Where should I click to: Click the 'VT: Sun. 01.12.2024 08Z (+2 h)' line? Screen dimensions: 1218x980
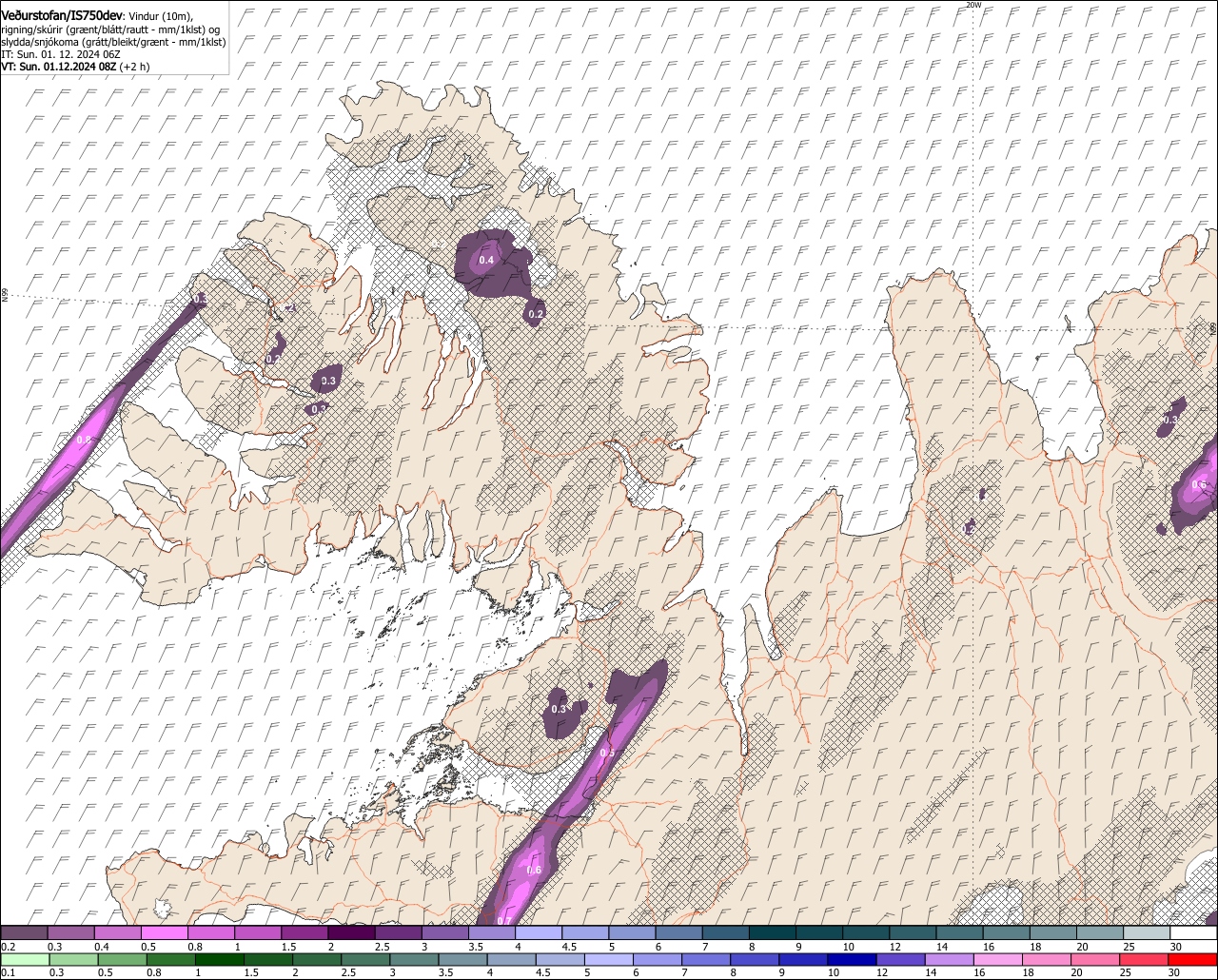[75, 68]
